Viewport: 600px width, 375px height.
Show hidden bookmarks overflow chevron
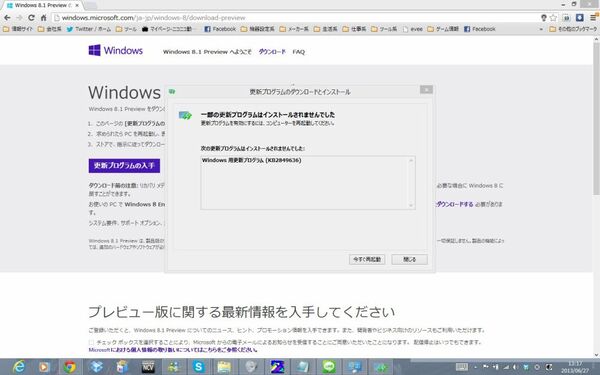[541, 29]
